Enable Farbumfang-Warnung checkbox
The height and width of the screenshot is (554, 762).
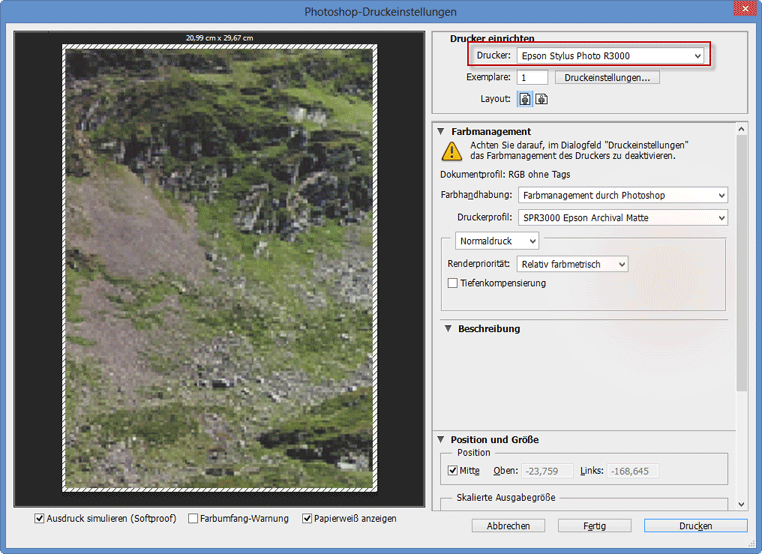tap(193, 519)
